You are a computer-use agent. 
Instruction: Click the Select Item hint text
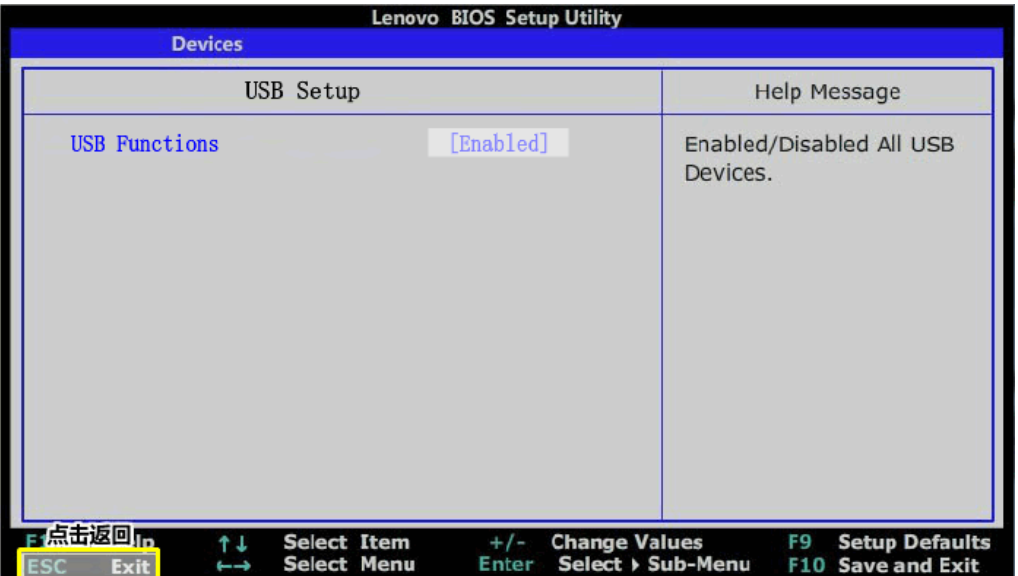(x=346, y=543)
